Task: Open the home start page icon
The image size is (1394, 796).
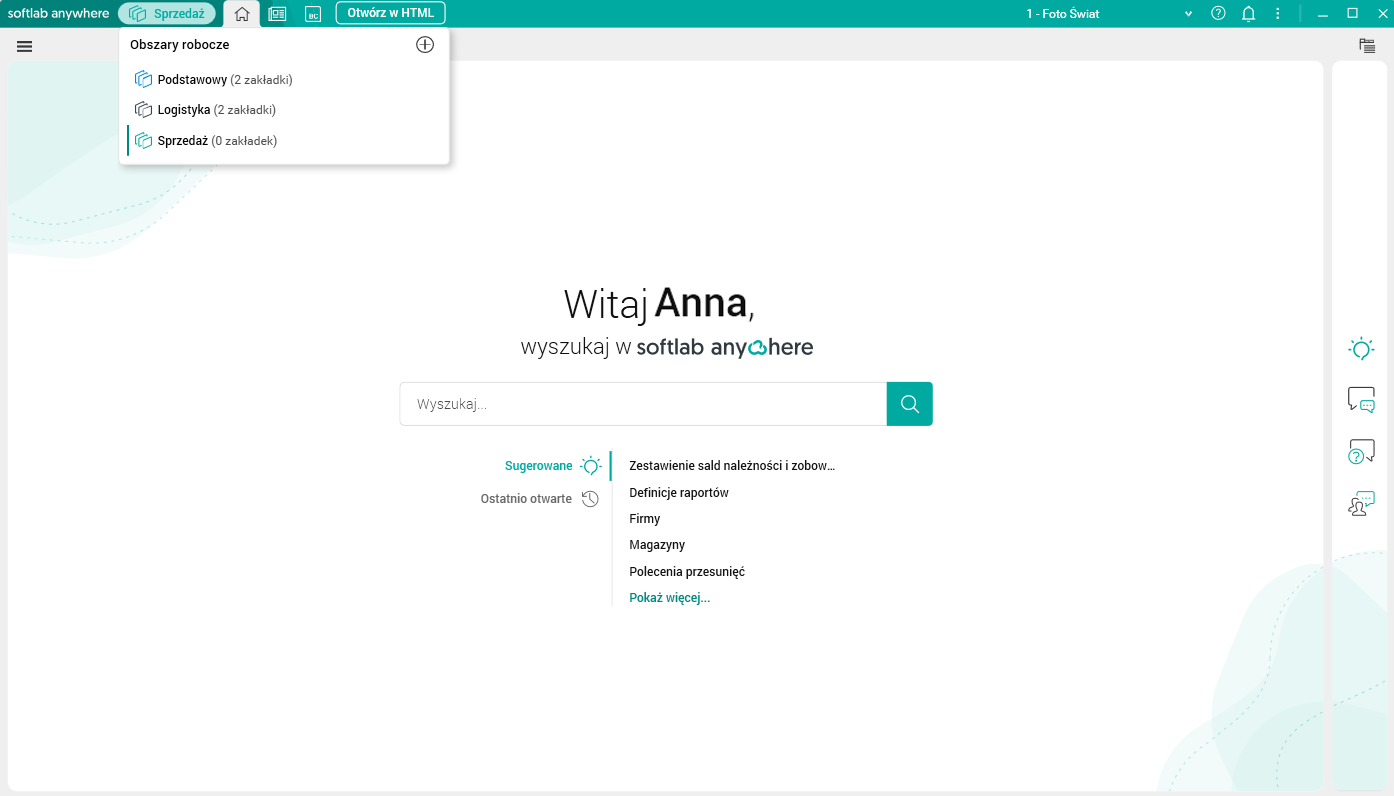Action: tap(242, 14)
